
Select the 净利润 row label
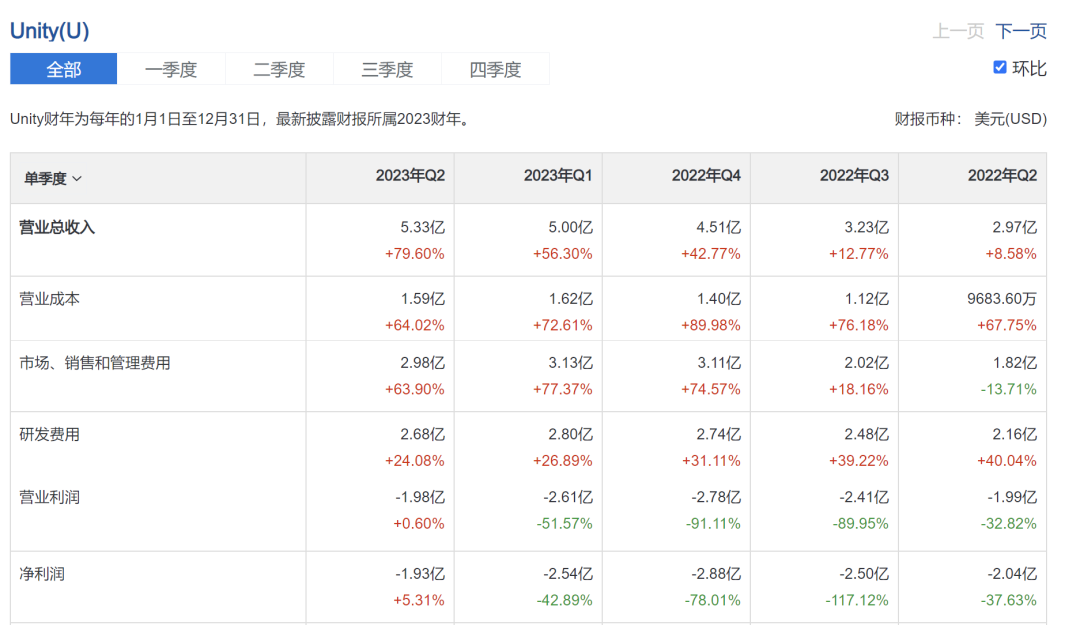click(x=42, y=574)
